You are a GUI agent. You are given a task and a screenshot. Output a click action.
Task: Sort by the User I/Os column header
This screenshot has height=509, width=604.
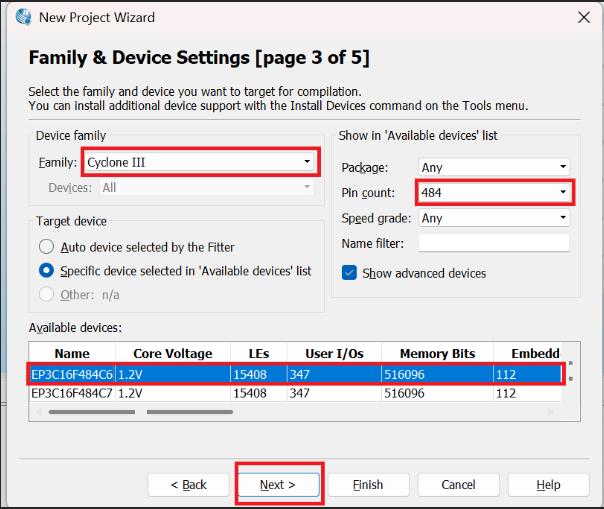(x=334, y=353)
